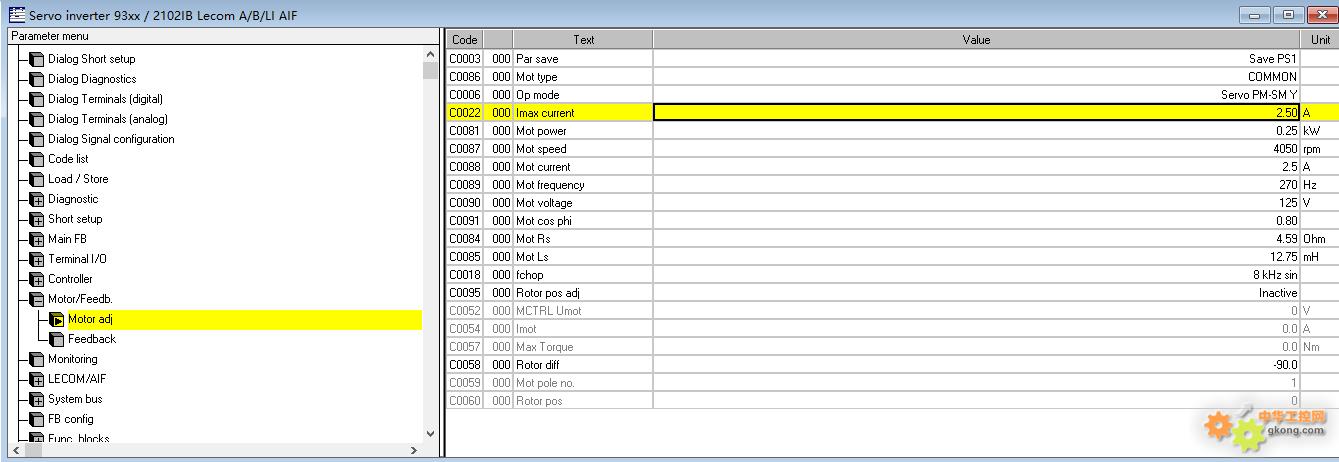Click the Value column header

(976, 40)
